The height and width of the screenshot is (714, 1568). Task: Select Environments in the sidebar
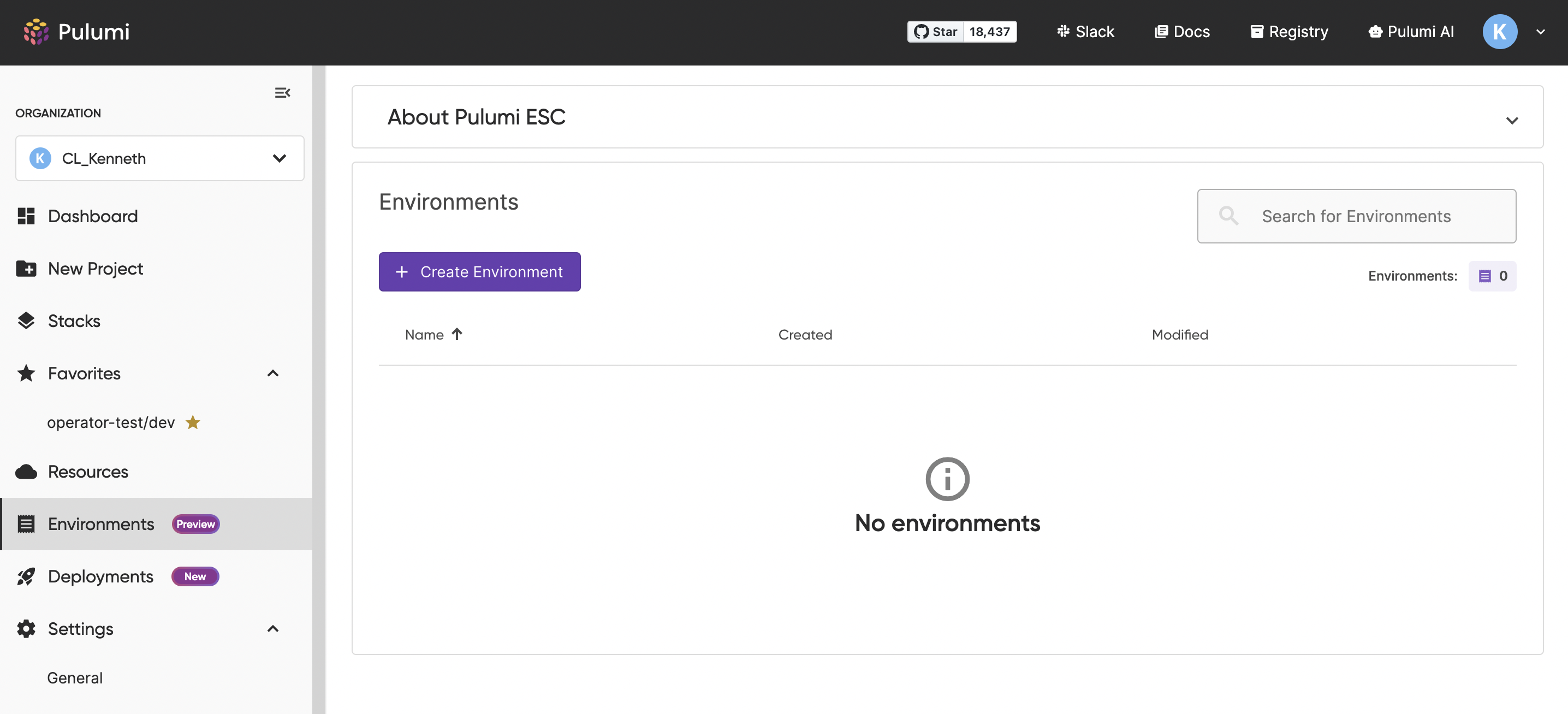point(156,524)
